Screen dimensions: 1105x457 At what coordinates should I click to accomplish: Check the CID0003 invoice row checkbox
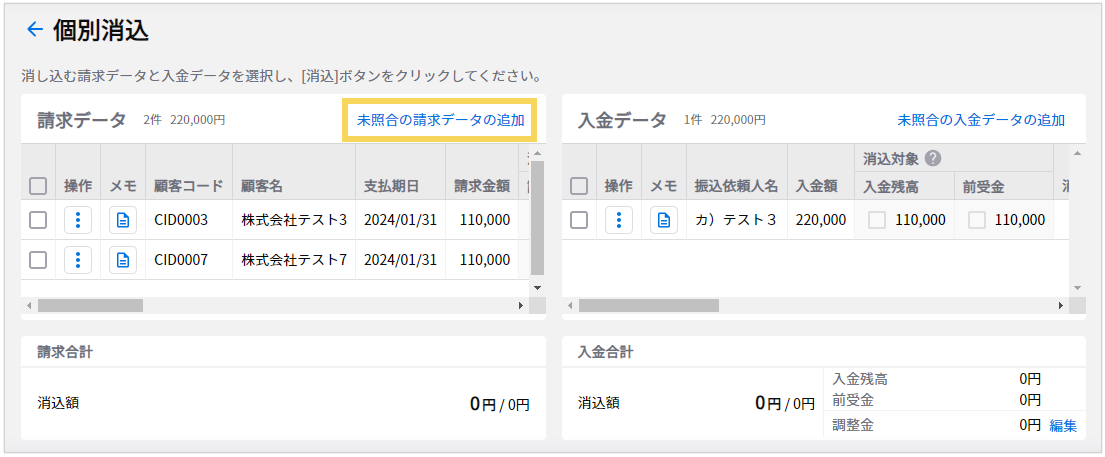click(x=38, y=220)
